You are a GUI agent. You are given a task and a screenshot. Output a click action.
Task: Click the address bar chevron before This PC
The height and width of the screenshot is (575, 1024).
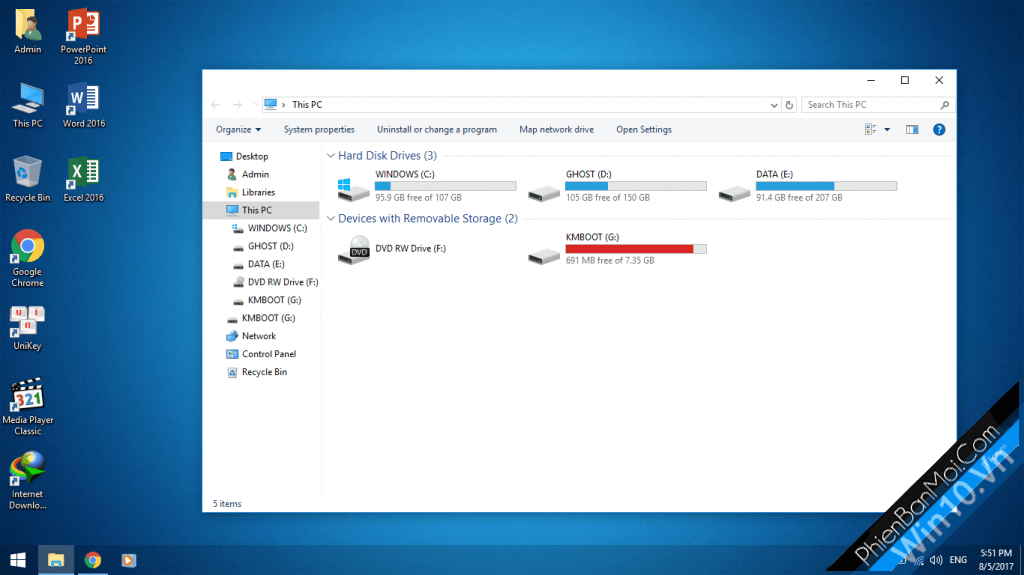point(283,105)
